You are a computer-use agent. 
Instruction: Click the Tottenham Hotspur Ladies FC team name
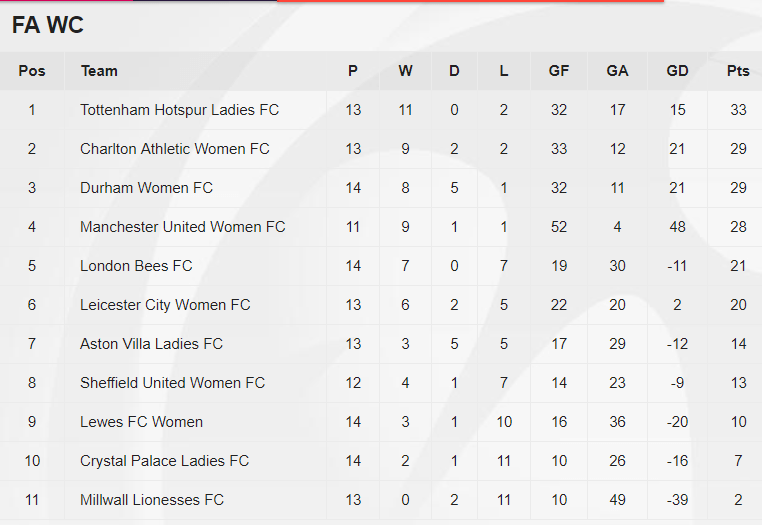[179, 110]
